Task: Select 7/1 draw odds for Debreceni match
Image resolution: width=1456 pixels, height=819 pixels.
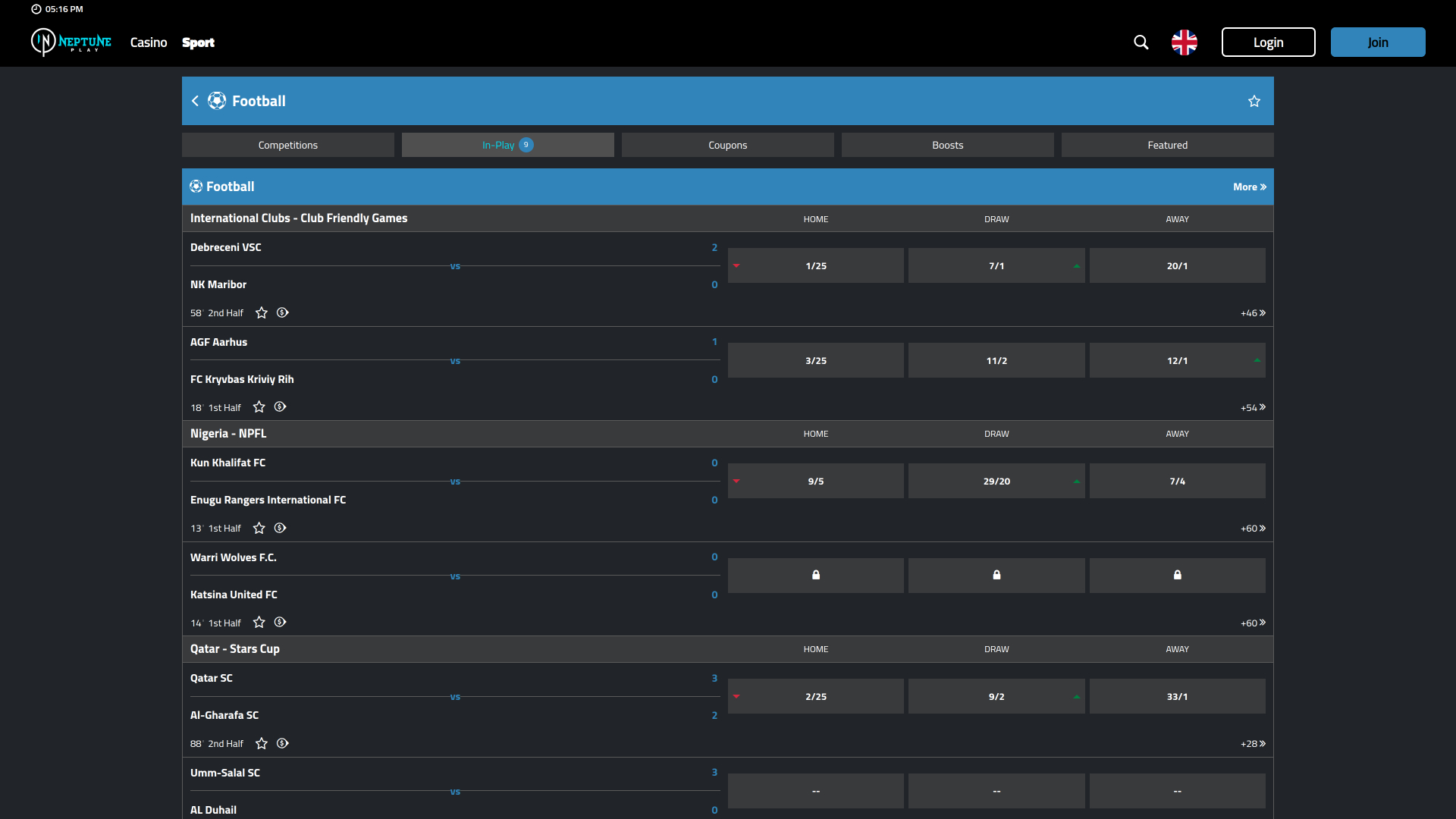Action: [996, 266]
